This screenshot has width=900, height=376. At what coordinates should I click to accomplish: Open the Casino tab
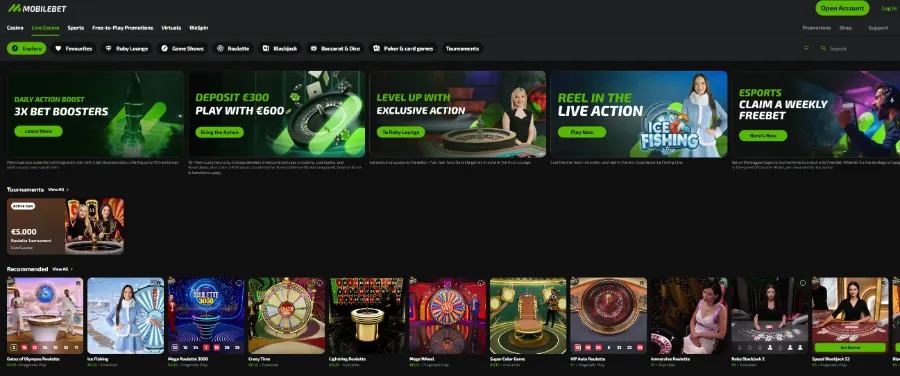15,28
